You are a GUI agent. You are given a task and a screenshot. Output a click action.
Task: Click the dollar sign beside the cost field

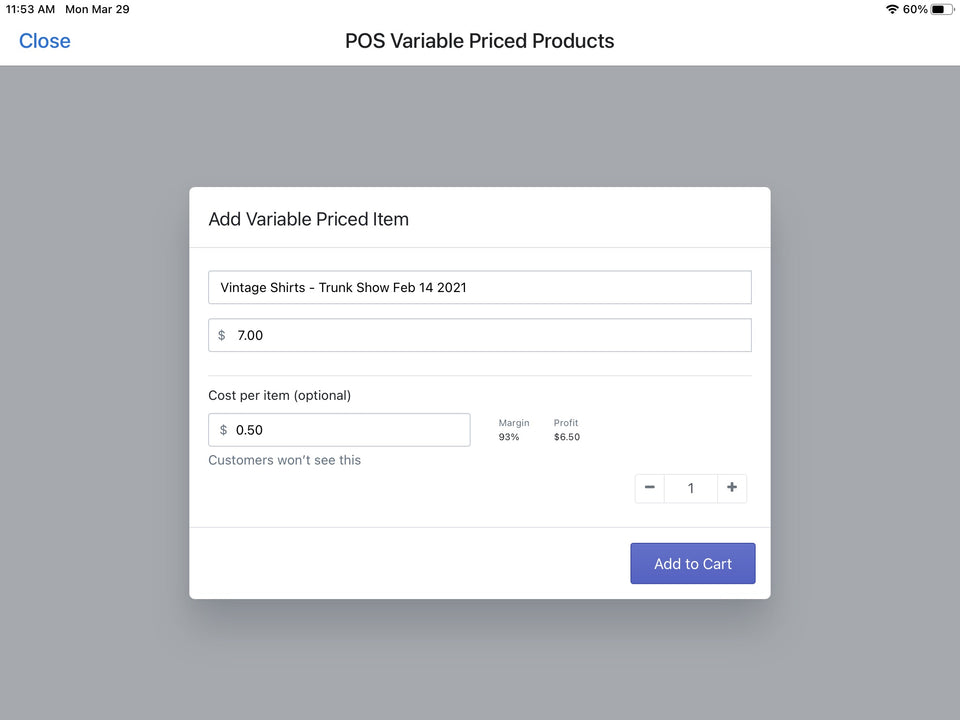[222, 430]
